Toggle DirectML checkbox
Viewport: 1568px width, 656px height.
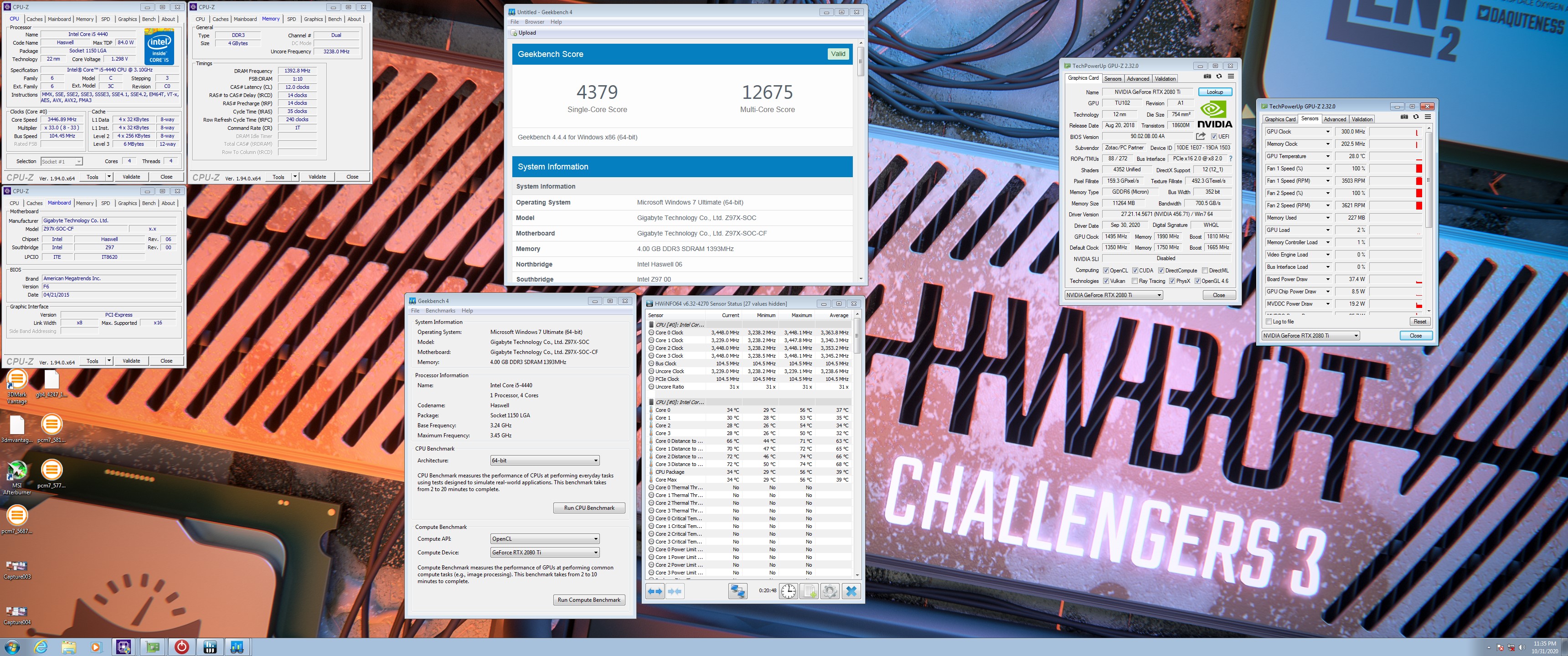(1205, 270)
